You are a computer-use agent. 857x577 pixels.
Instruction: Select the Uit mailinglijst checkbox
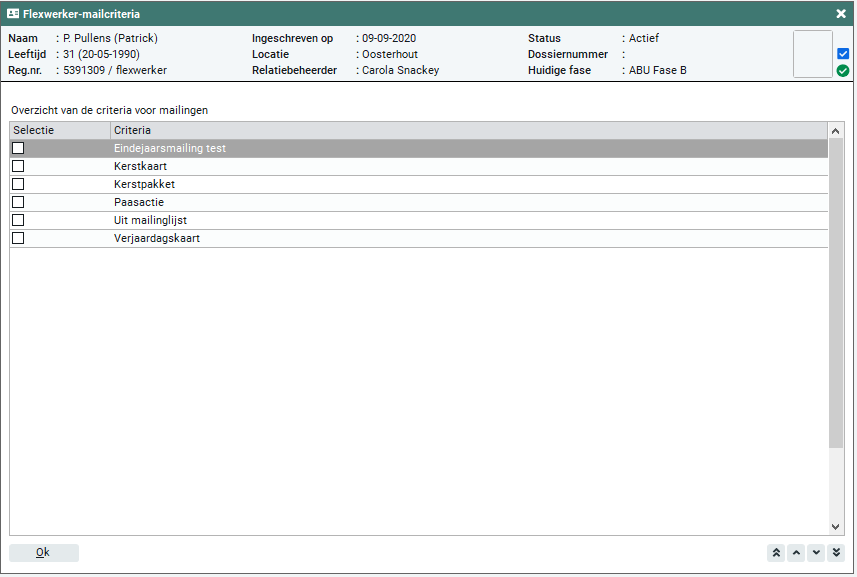pyautogui.click(x=18, y=220)
